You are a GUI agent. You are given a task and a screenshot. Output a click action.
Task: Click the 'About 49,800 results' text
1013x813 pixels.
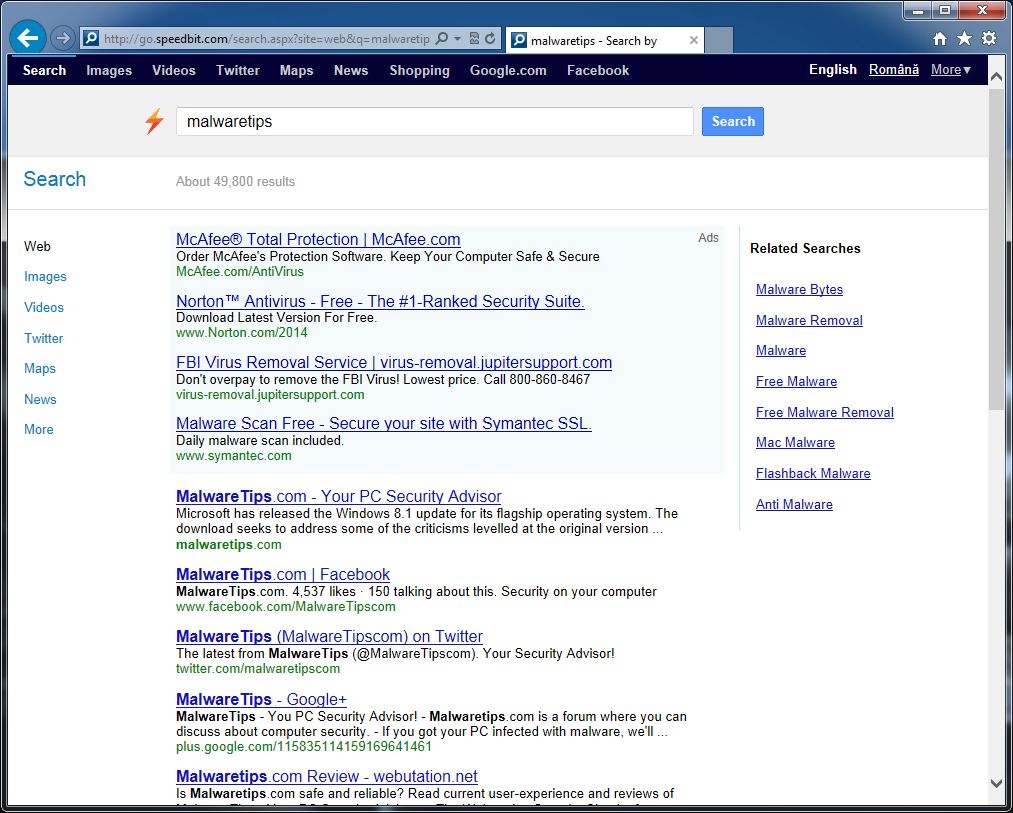coord(235,182)
